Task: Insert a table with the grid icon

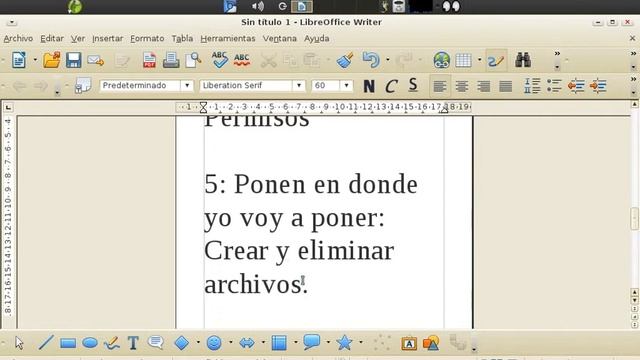Action: (x=463, y=60)
